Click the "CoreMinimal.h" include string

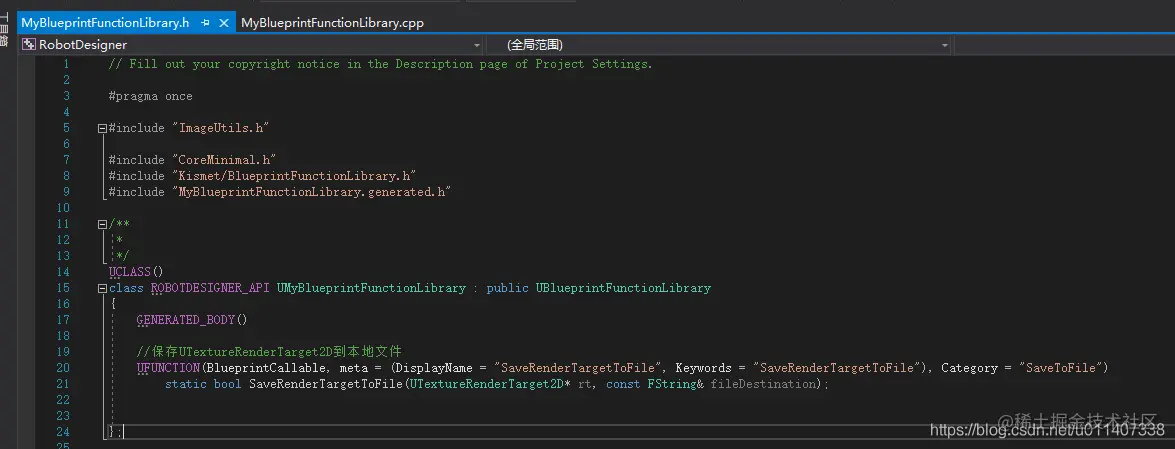click(224, 160)
